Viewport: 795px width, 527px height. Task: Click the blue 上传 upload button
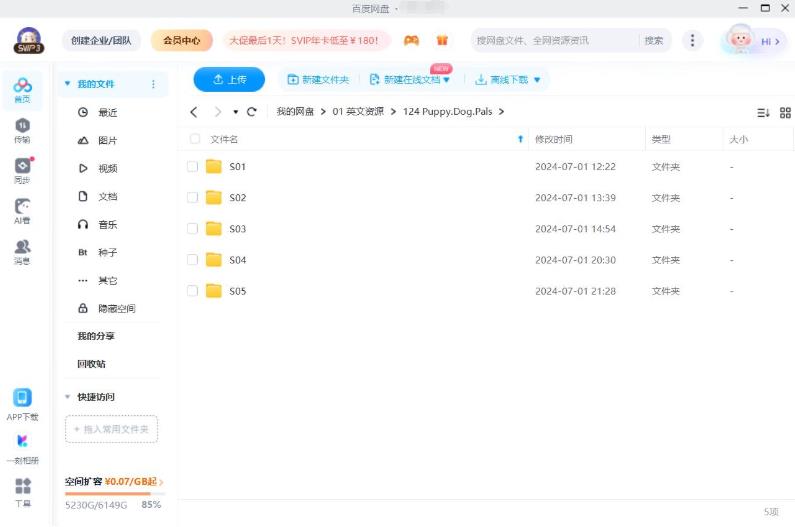229,80
